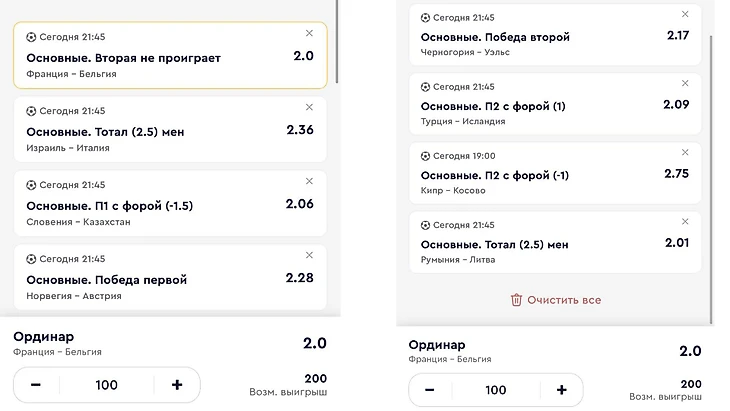
Task: Remove the Норвегия – Австрия bet
Action: [x=309, y=256]
